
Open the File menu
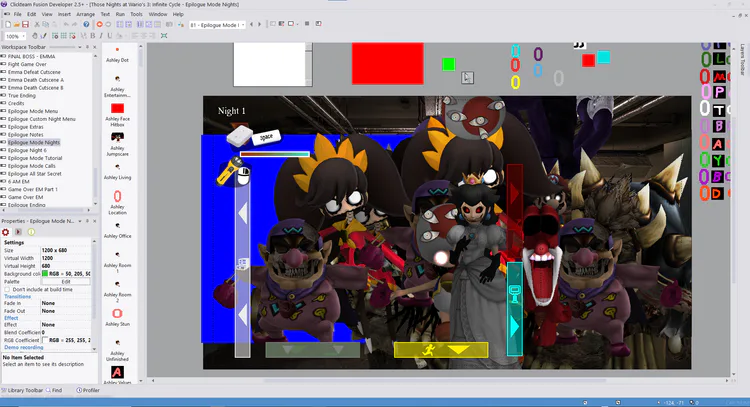coord(17,14)
